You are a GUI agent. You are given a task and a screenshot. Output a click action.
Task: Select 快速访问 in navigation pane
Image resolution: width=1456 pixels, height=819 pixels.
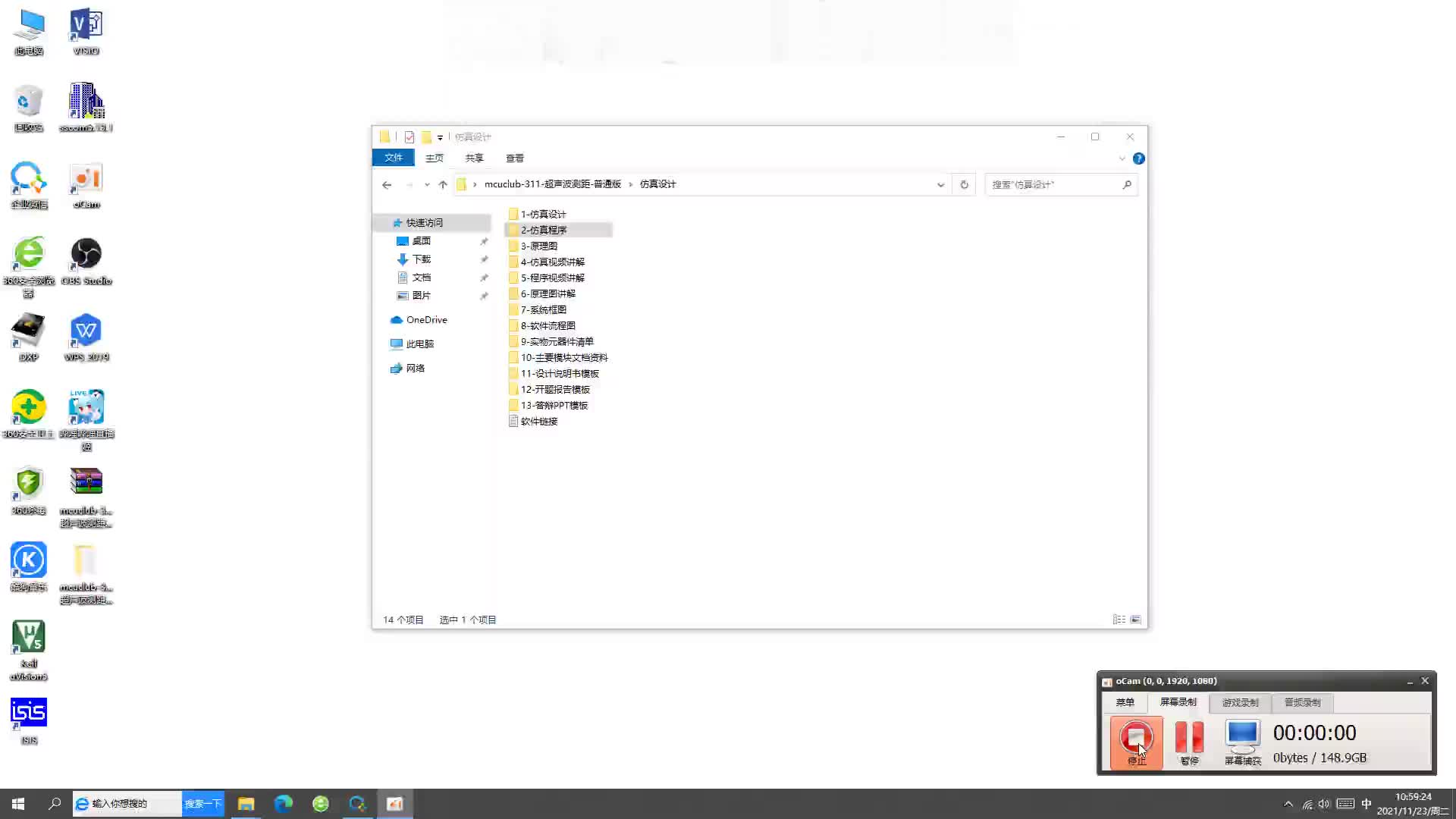432,222
